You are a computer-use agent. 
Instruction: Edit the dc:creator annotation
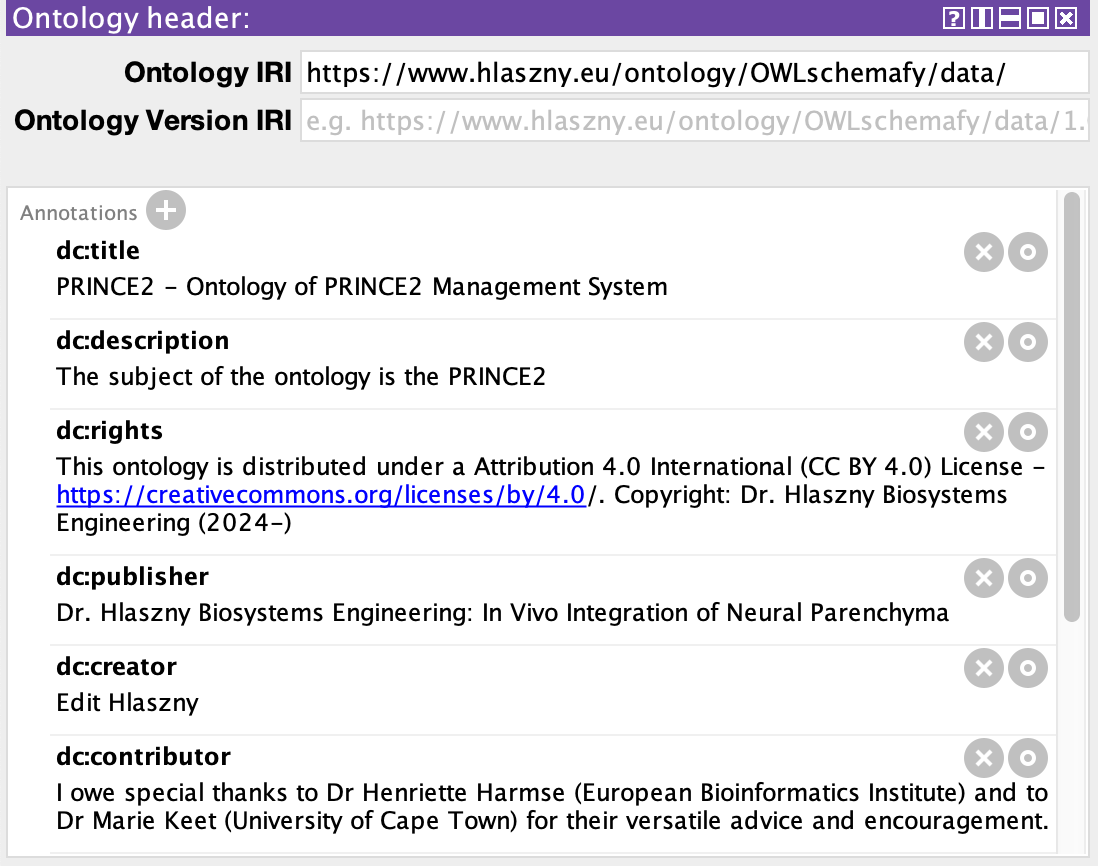pyautogui.click(x=1027, y=669)
